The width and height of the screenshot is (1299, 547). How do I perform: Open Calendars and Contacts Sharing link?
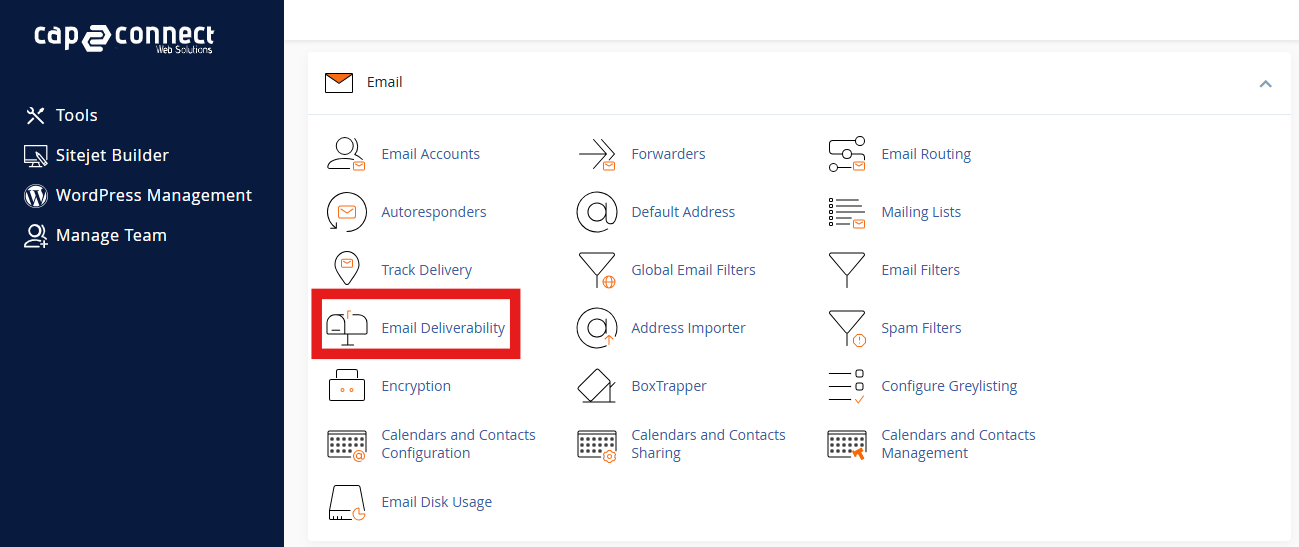click(708, 444)
